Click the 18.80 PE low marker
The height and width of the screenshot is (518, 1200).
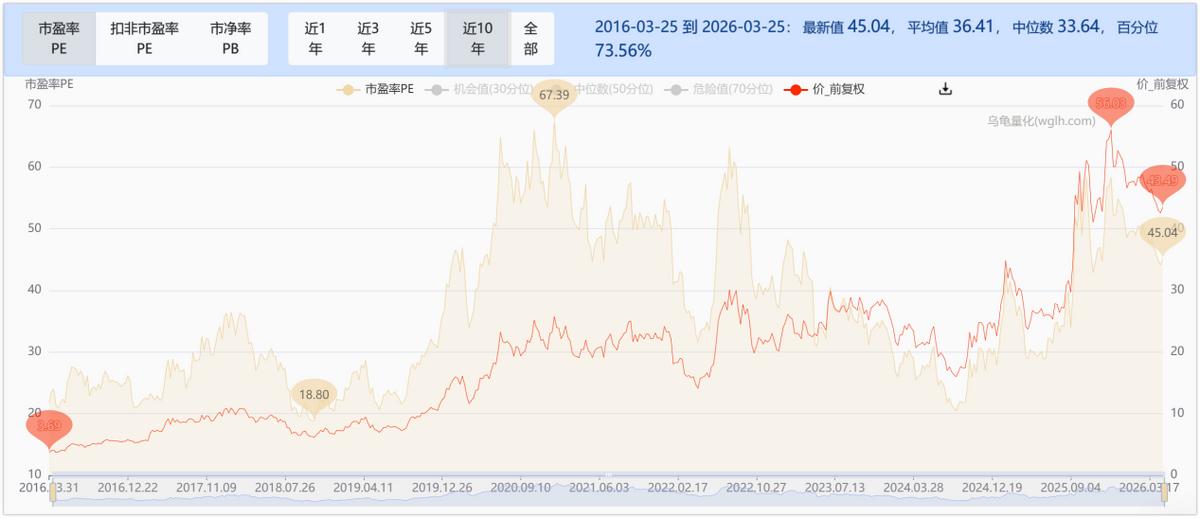pyautogui.click(x=315, y=395)
